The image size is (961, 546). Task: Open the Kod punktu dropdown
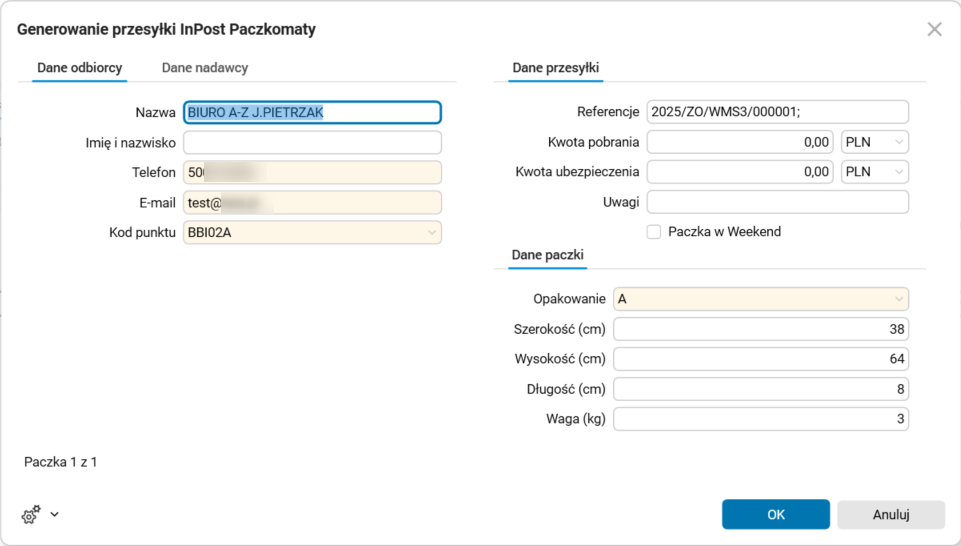pos(432,233)
